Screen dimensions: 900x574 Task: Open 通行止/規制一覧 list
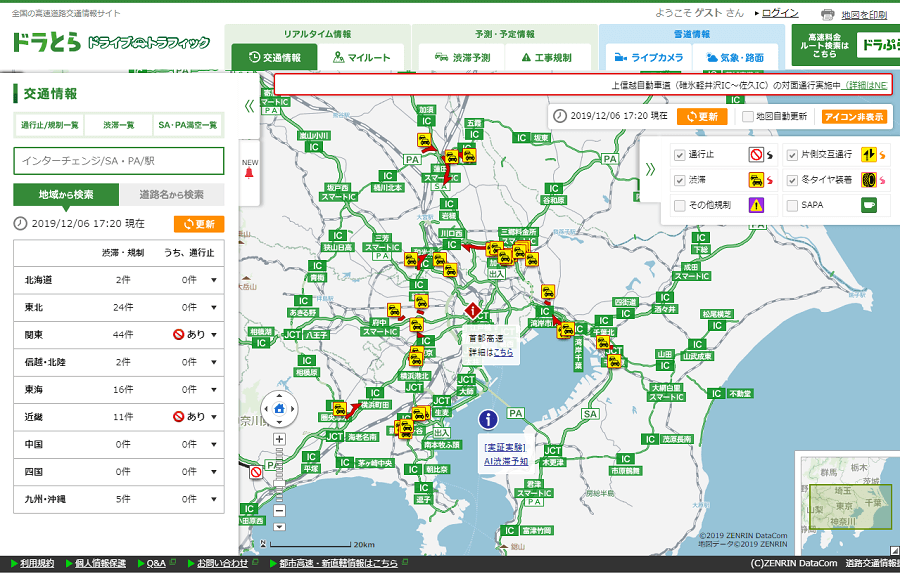tap(50, 125)
